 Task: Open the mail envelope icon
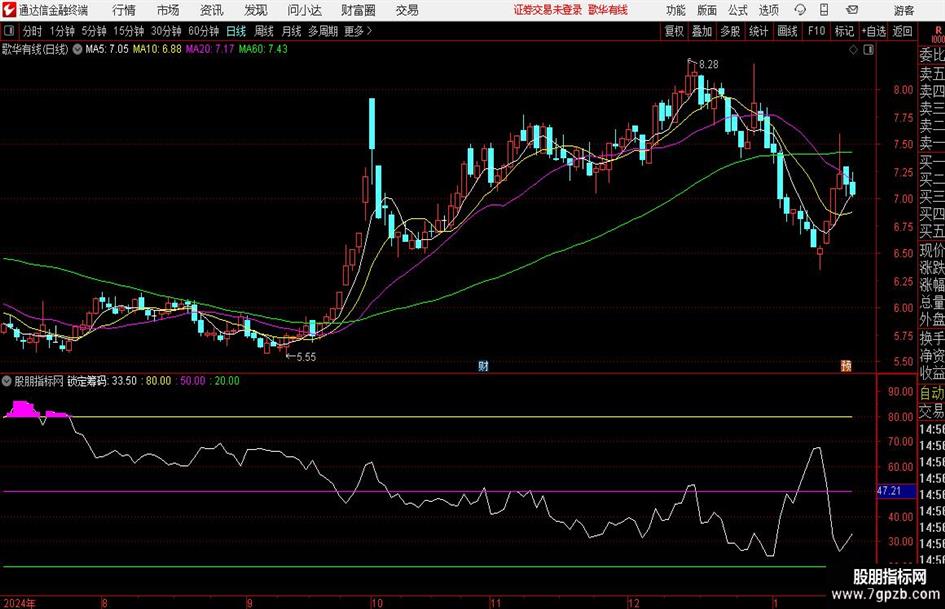coord(852,10)
